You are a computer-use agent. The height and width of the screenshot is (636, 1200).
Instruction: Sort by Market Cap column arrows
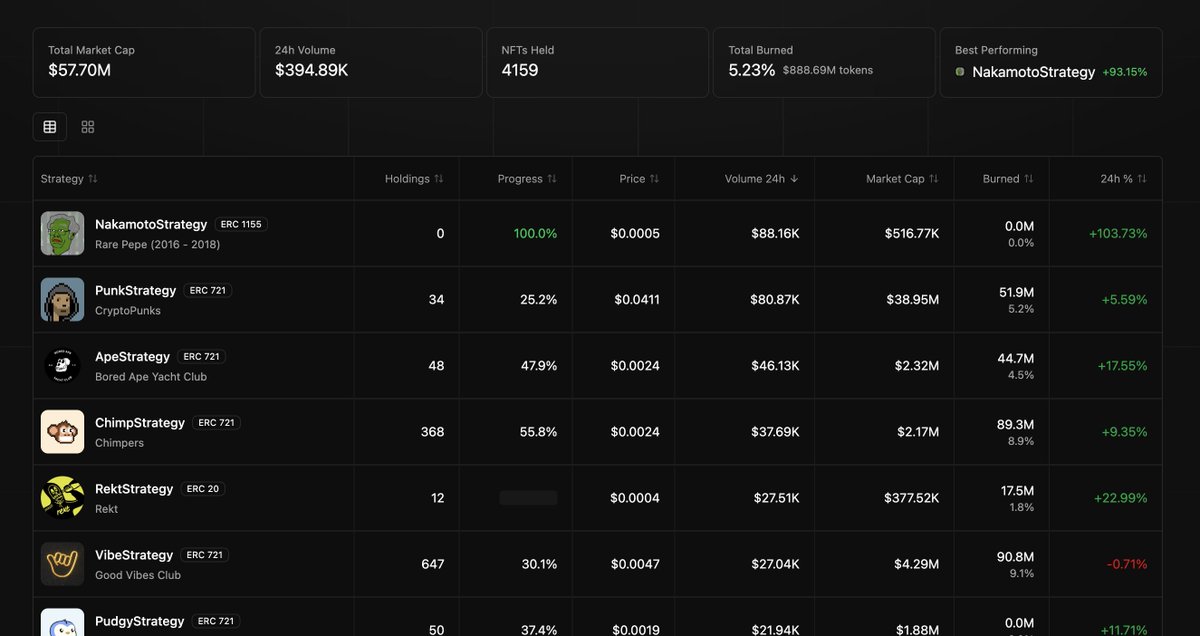pos(934,179)
